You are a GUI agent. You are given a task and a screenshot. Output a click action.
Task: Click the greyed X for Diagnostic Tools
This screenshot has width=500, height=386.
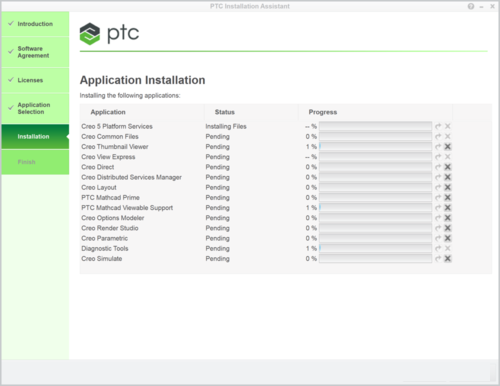point(448,248)
